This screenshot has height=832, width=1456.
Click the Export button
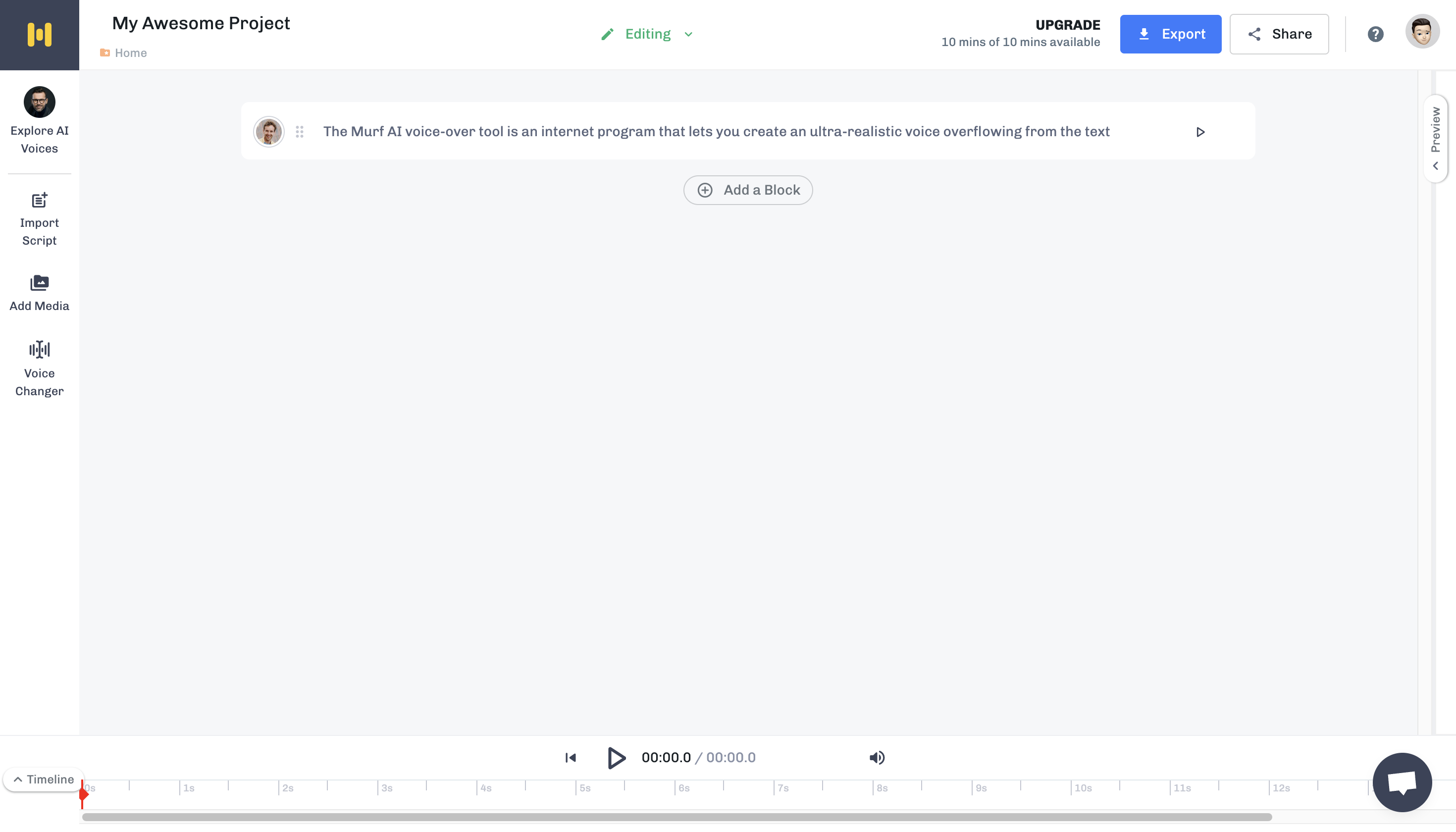(1170, 34)
